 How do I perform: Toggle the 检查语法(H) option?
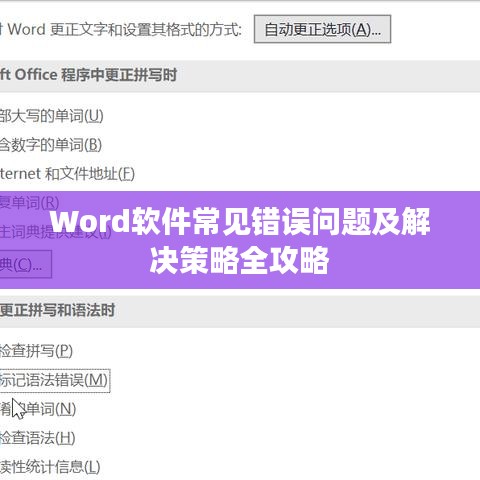(38, 438)
